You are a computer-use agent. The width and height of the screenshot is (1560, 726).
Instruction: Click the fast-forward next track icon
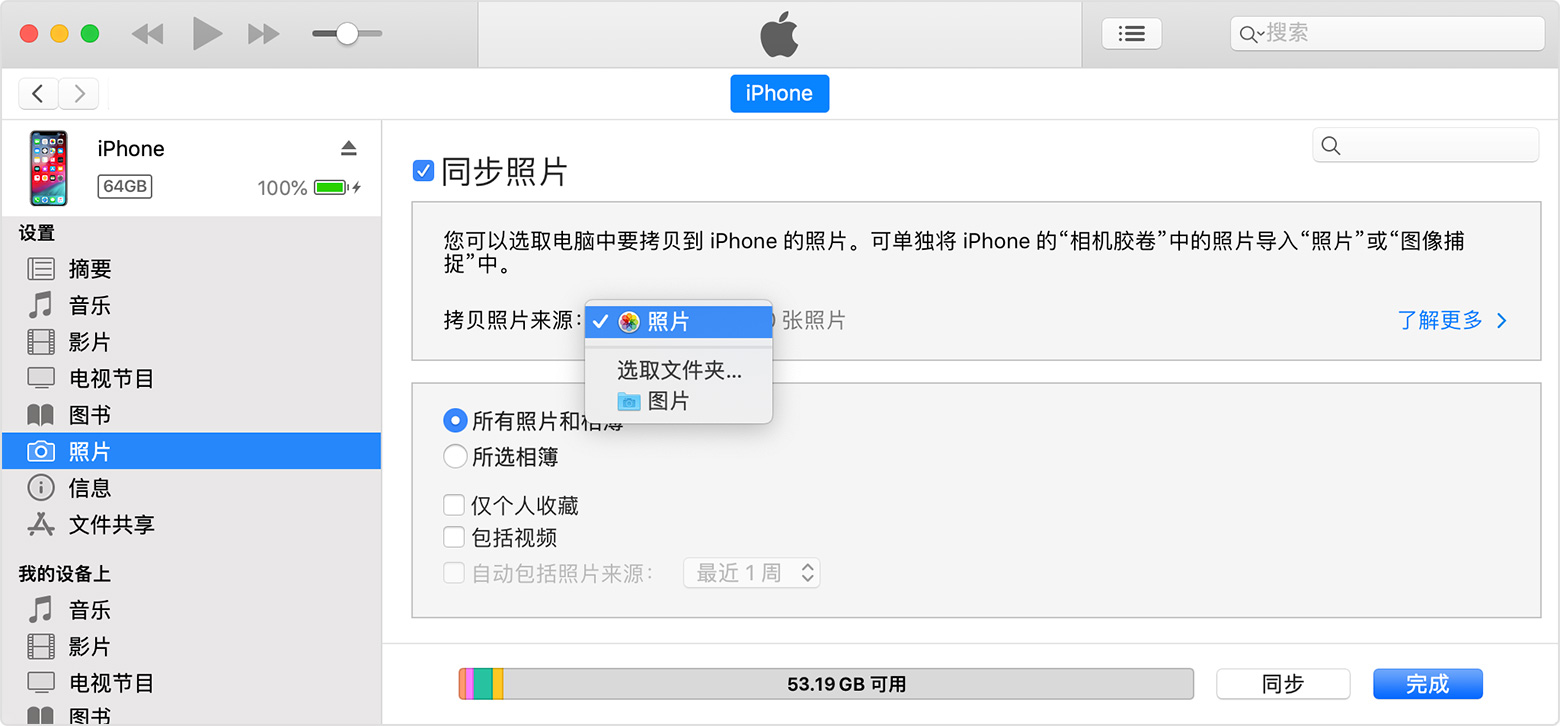tap(264, 34)
